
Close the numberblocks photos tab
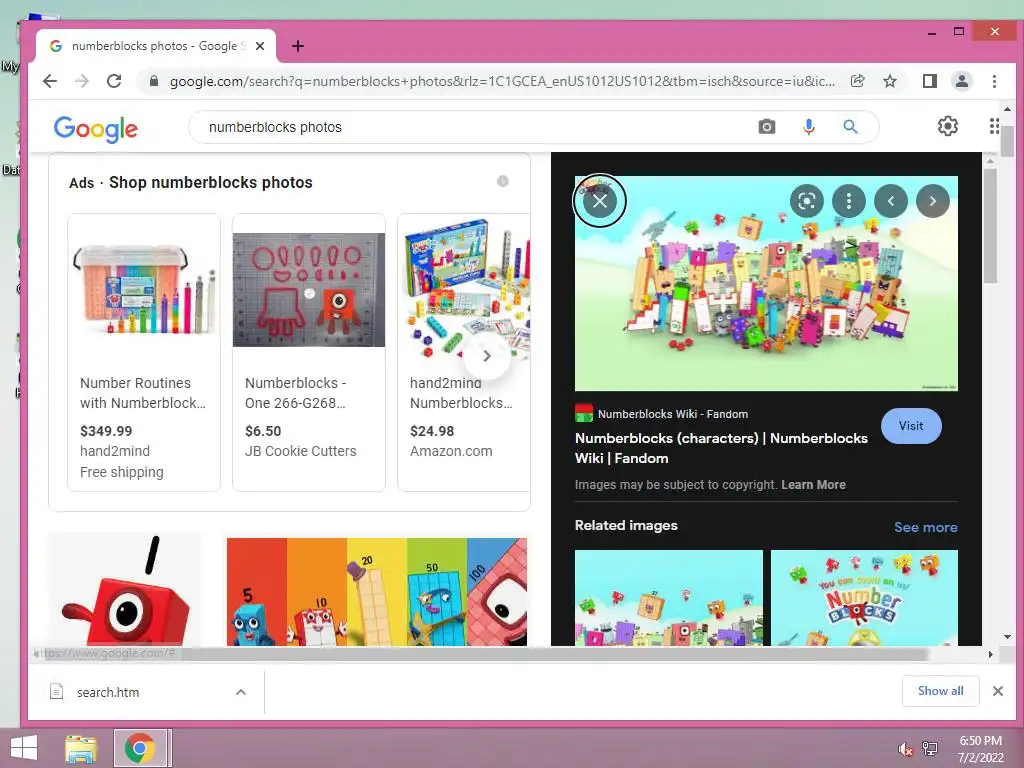click(x=260, y=46)
